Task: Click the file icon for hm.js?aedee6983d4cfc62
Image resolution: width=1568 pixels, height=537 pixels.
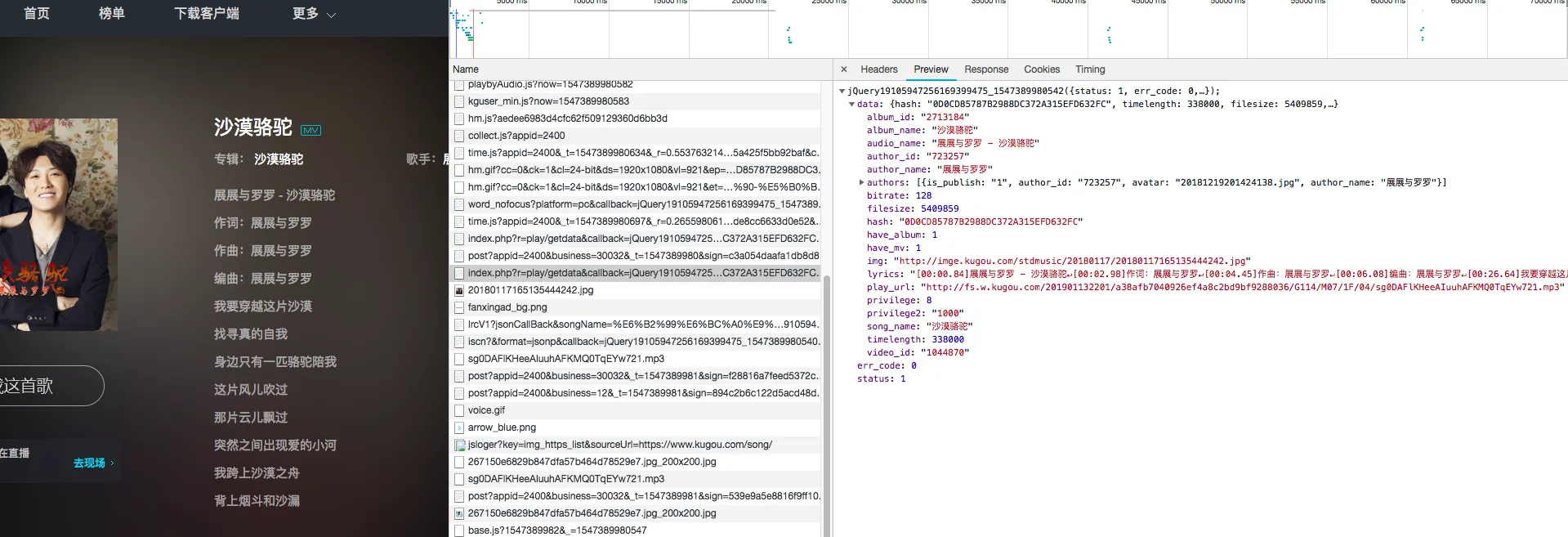Action: click(459, 119)
